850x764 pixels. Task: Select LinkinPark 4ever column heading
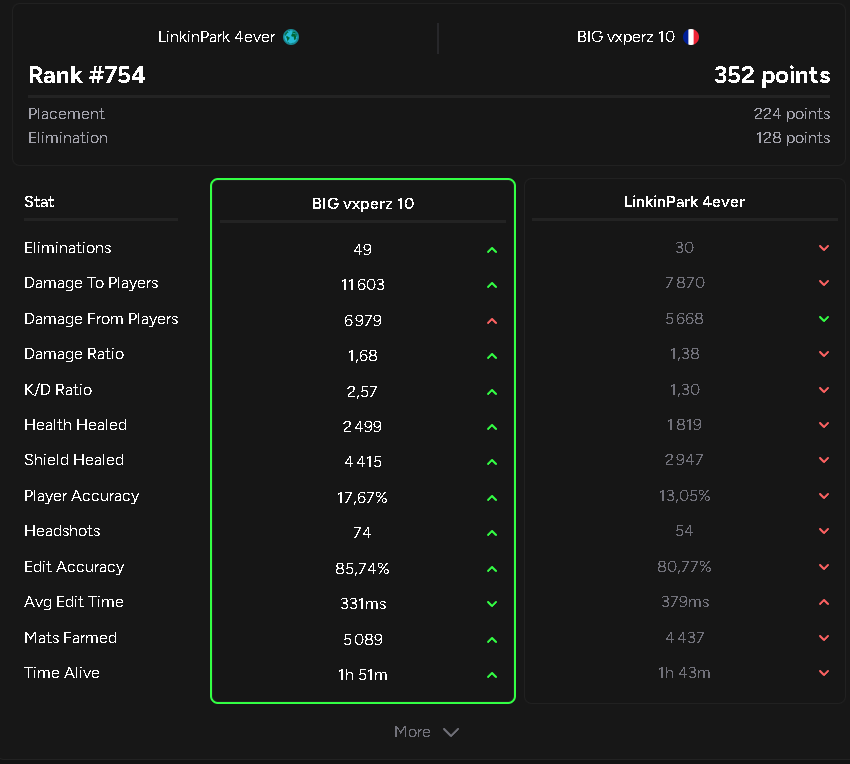[x=684, y=202]
